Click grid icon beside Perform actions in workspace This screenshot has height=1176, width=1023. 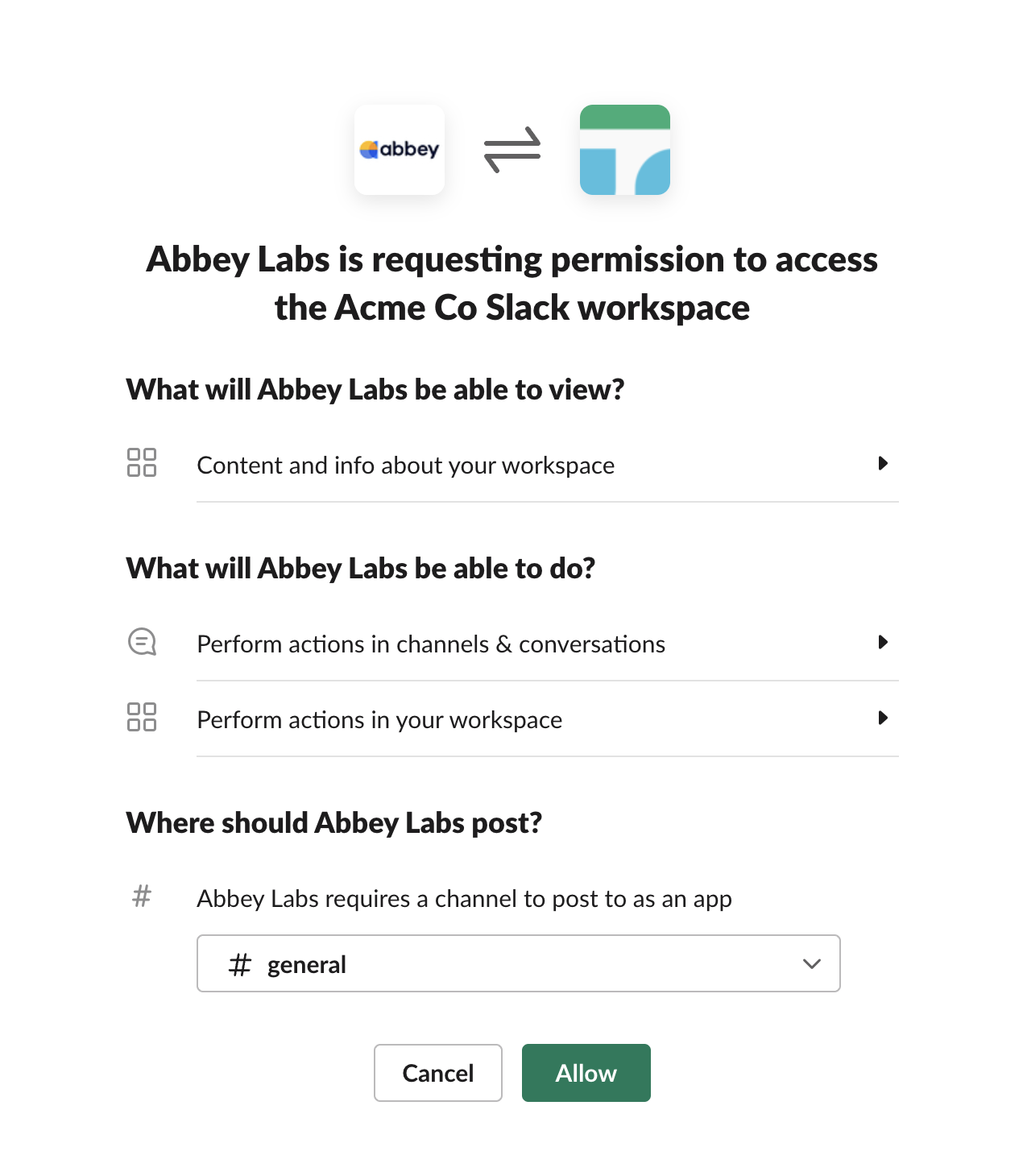(x=142, y=717)
